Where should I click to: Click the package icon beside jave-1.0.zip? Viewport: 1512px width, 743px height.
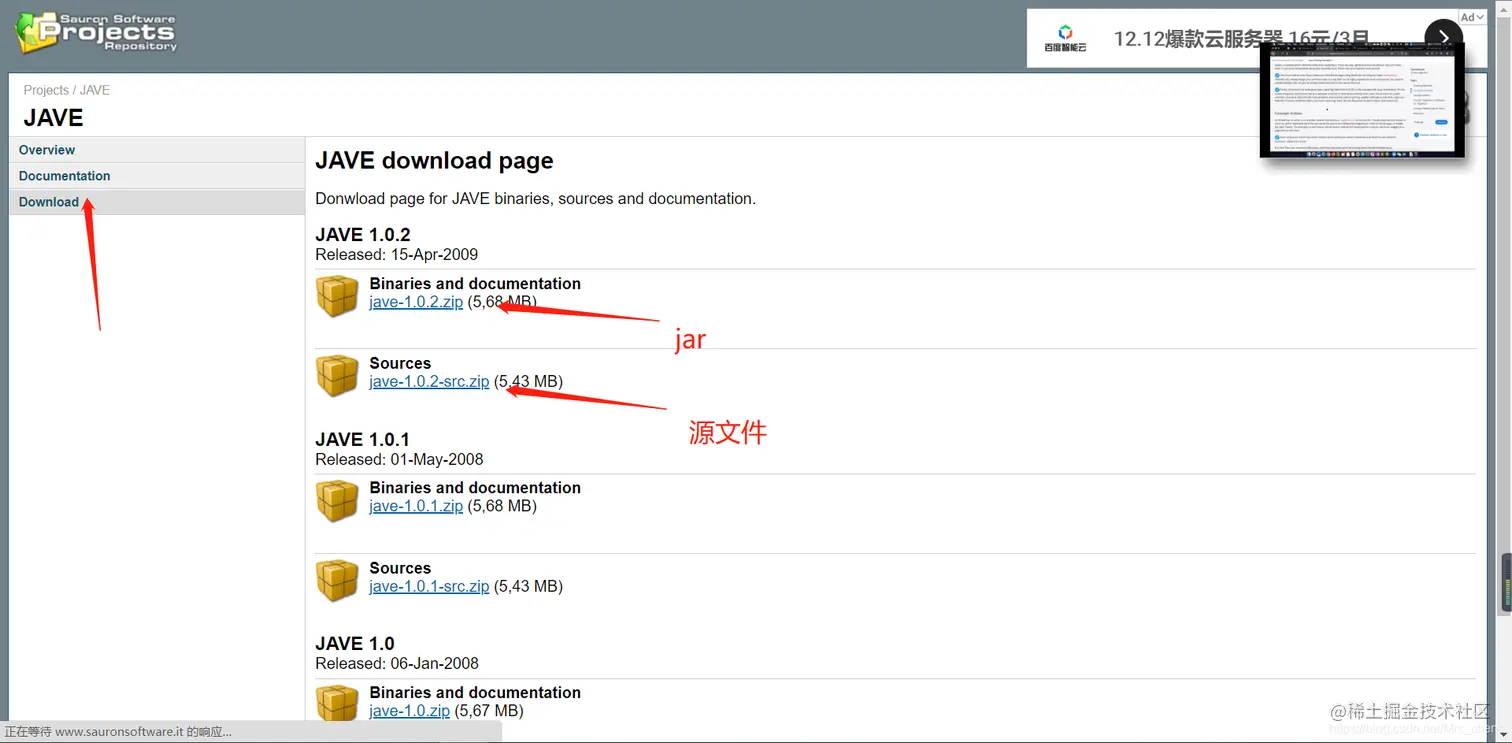pyautogui.click(x=337, y=703)
